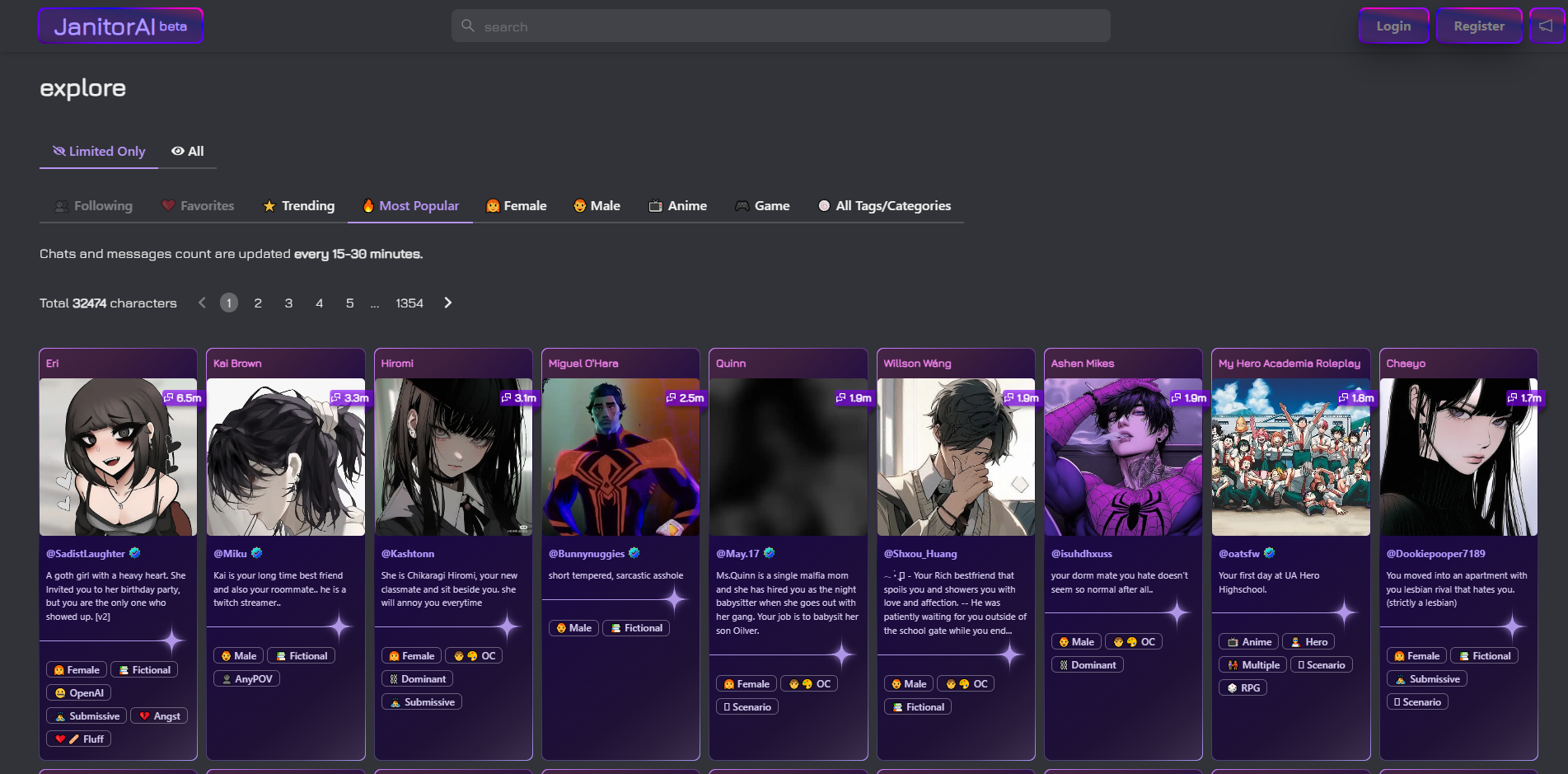Image resolution: width=1568 pixels, height=774 pixels.
Task: Switch to the Trending tab
Action: tap(299, 206)
